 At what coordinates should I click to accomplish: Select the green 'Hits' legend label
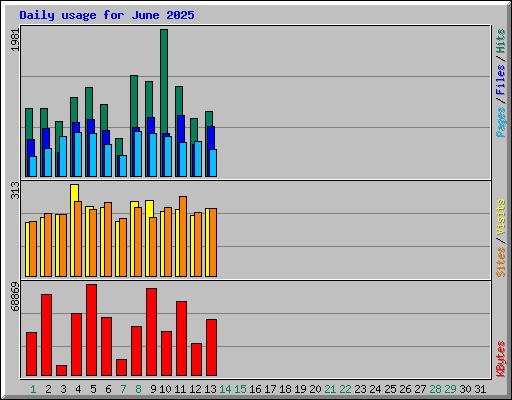500,41
